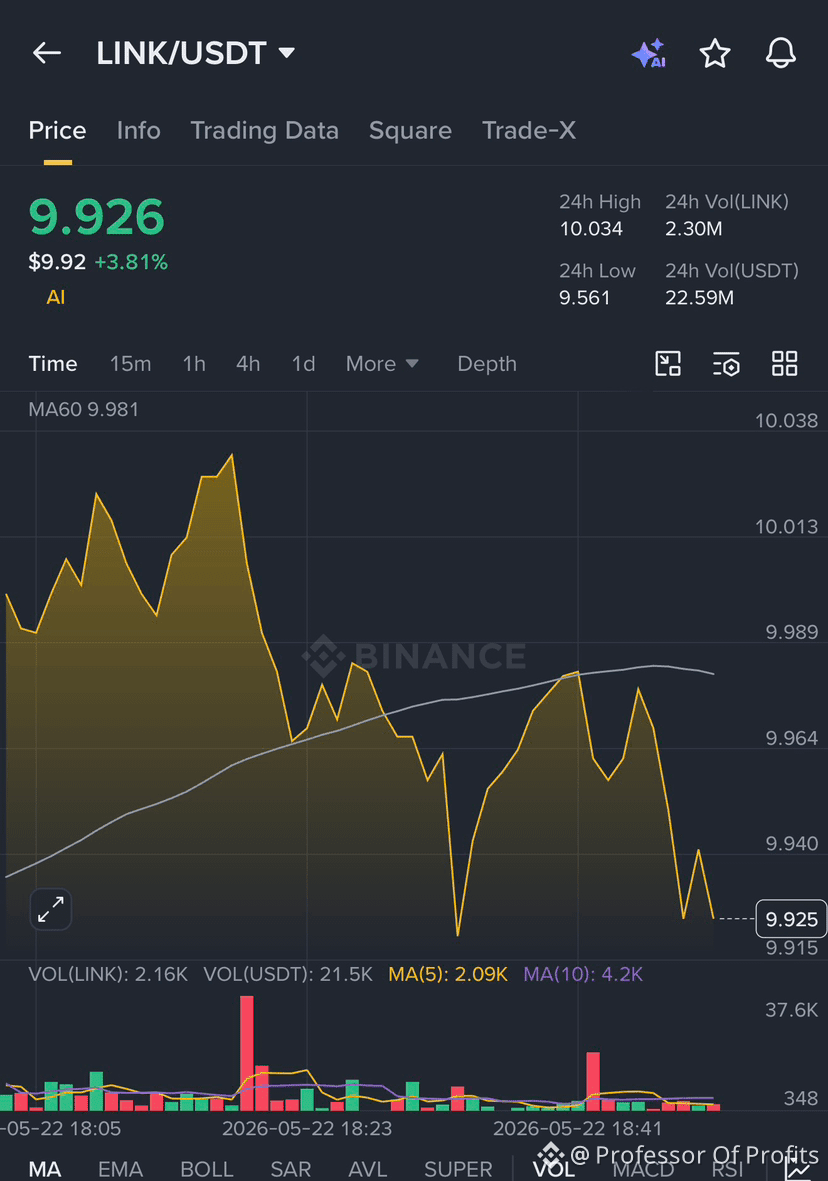The height and width of the screenshot is (1181, 828).
Task: Tap the 9.926 last price value
Action: click(96, 218)
